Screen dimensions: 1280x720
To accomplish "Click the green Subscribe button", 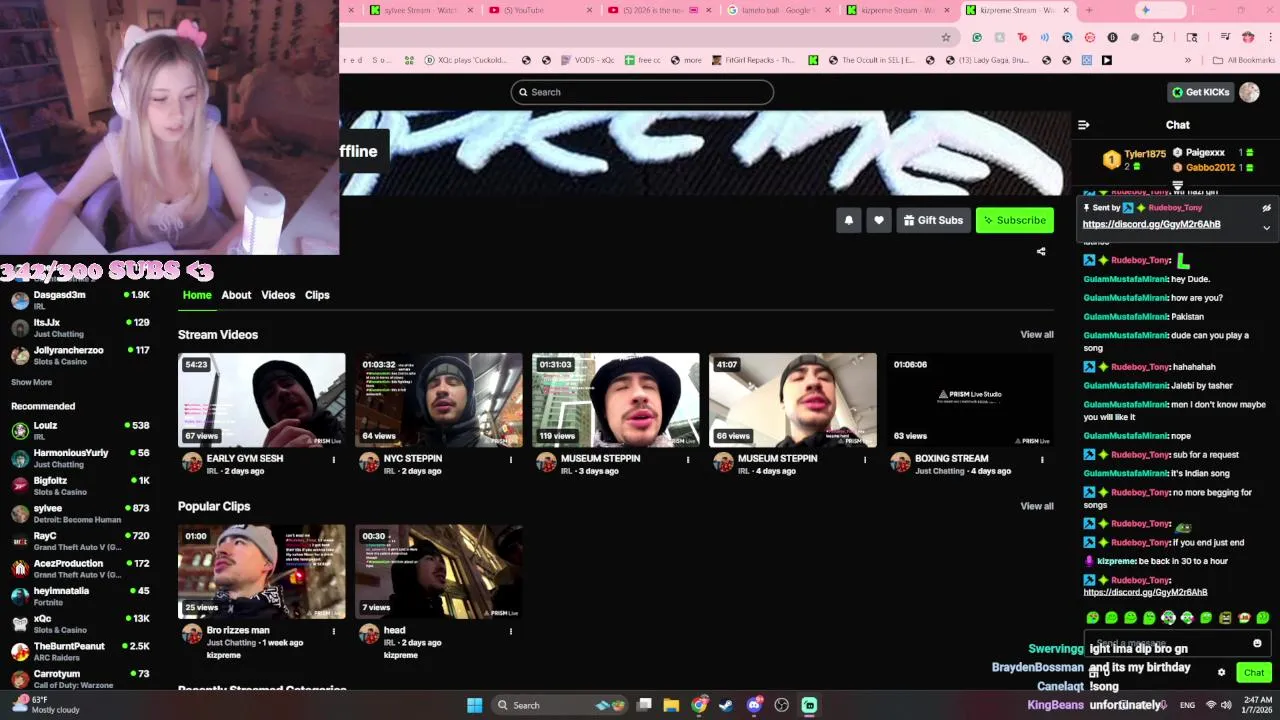I will tap(1015, 220).
